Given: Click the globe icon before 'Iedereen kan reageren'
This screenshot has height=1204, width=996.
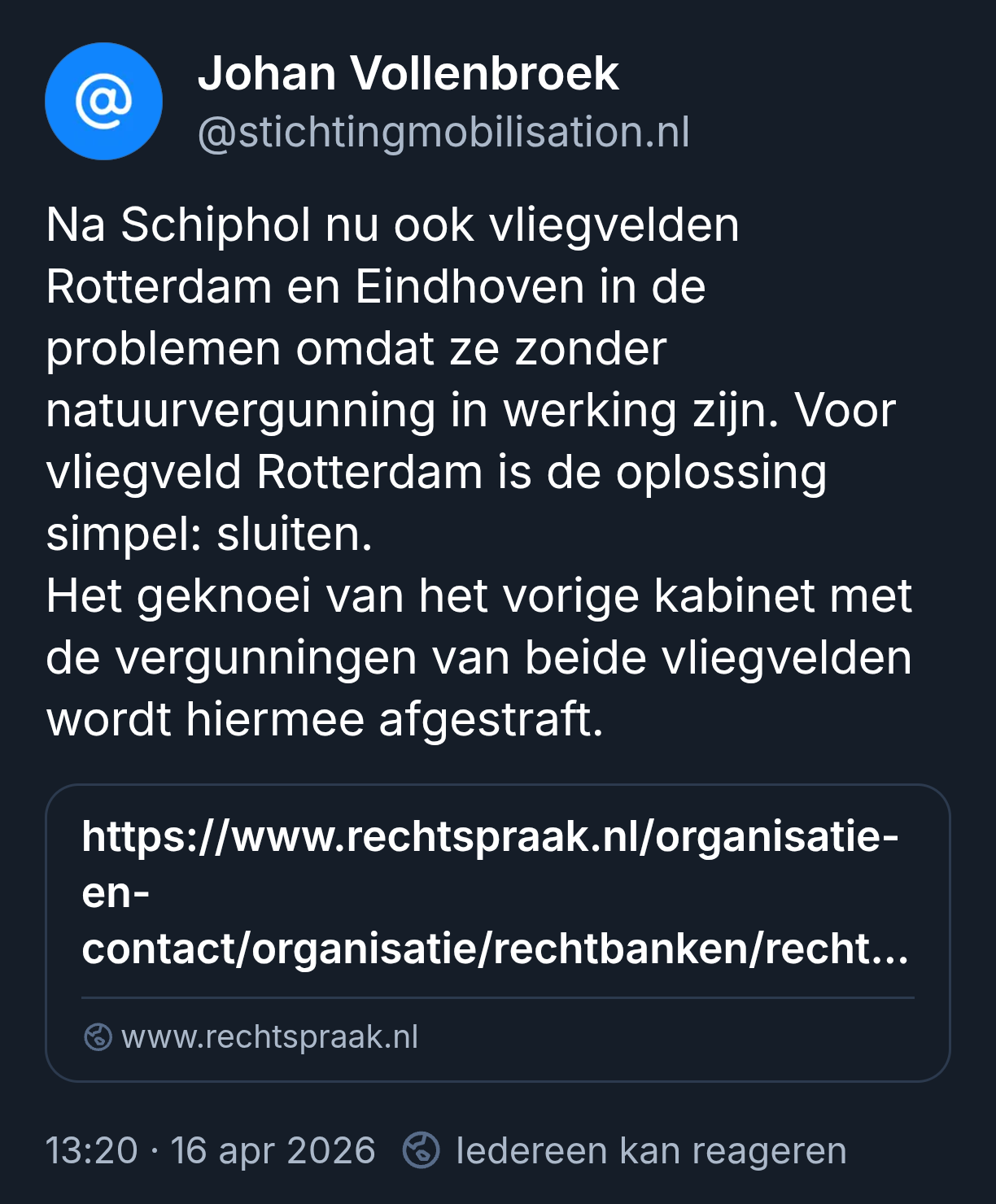Looking at the screenshot, I should [x=421, y=1150].
